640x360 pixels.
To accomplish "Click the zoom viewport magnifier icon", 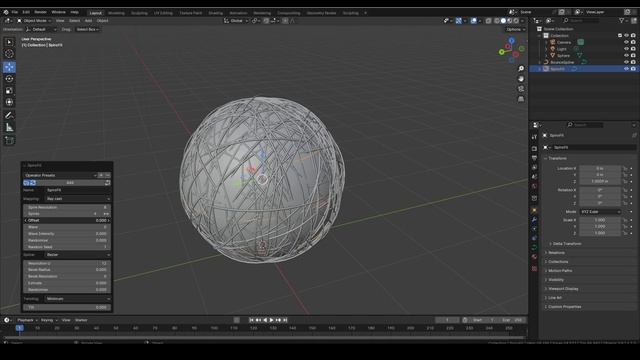I will 521,69.
